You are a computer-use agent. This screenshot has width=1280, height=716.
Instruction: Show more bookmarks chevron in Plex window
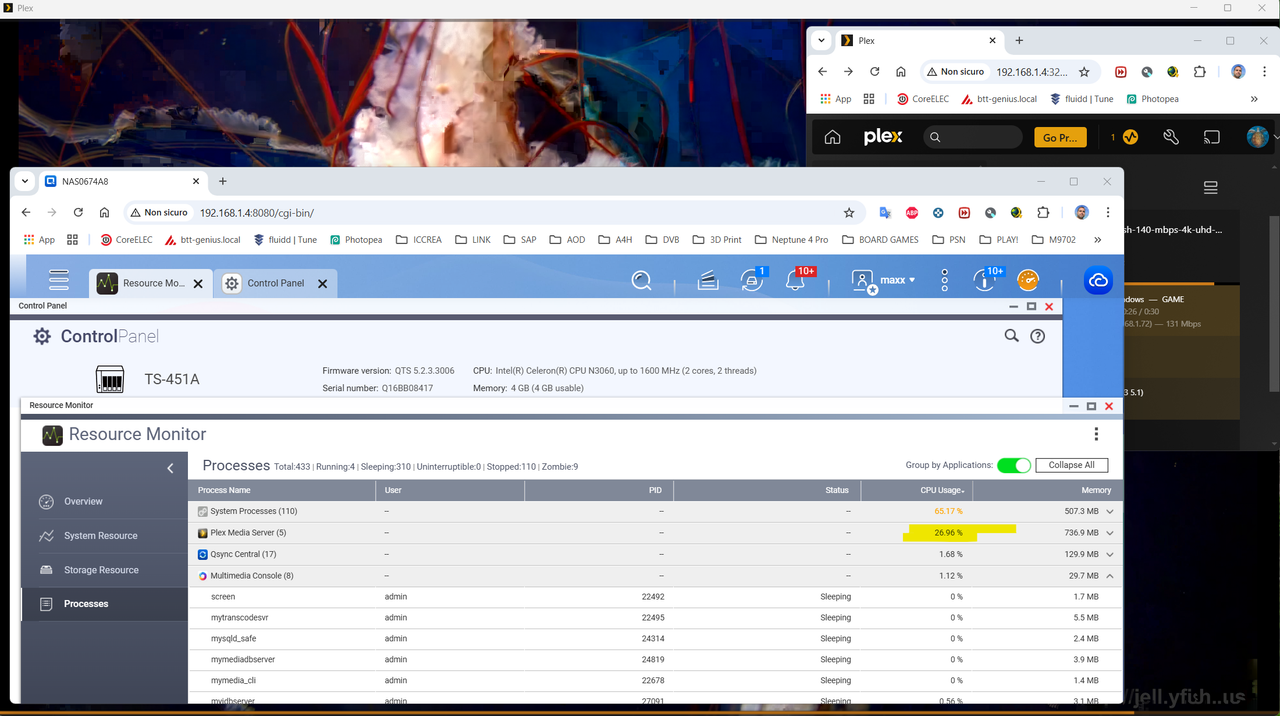[x=1254, y=99]
